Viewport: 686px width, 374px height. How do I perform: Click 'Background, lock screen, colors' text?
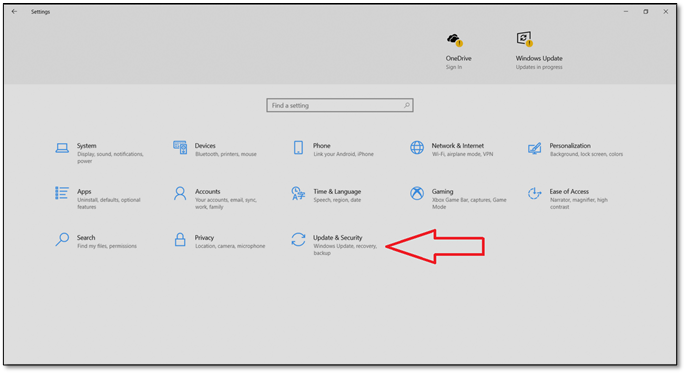tap(586, 154)
